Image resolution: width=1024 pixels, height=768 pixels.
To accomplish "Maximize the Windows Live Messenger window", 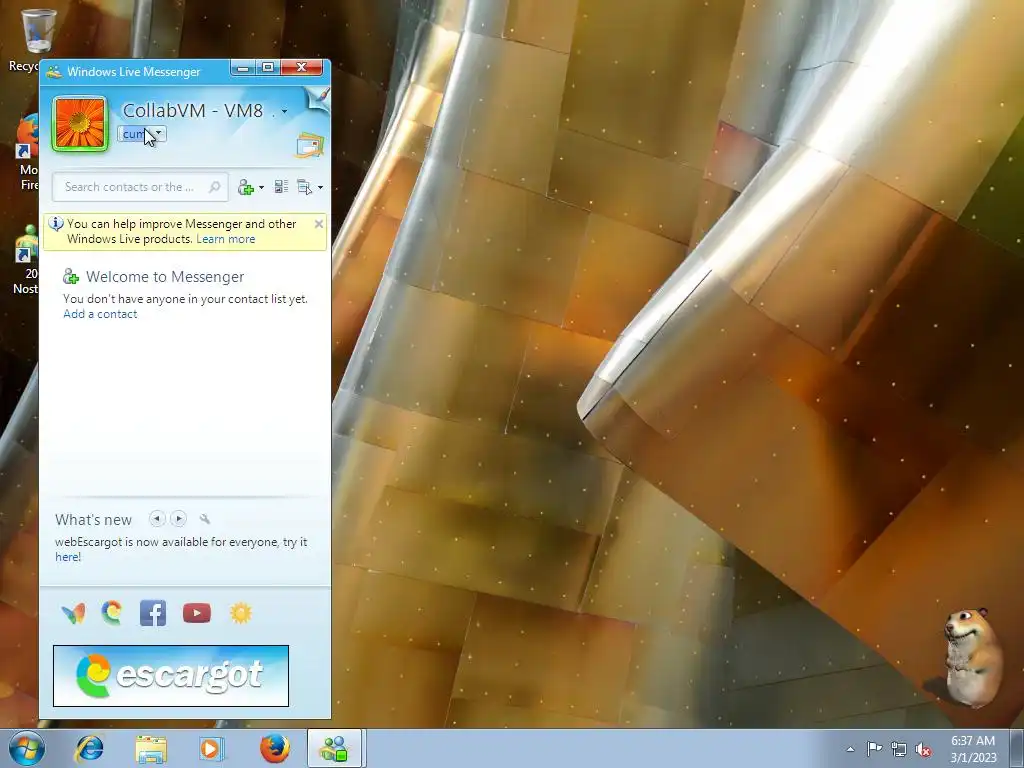I will (268, 67).
